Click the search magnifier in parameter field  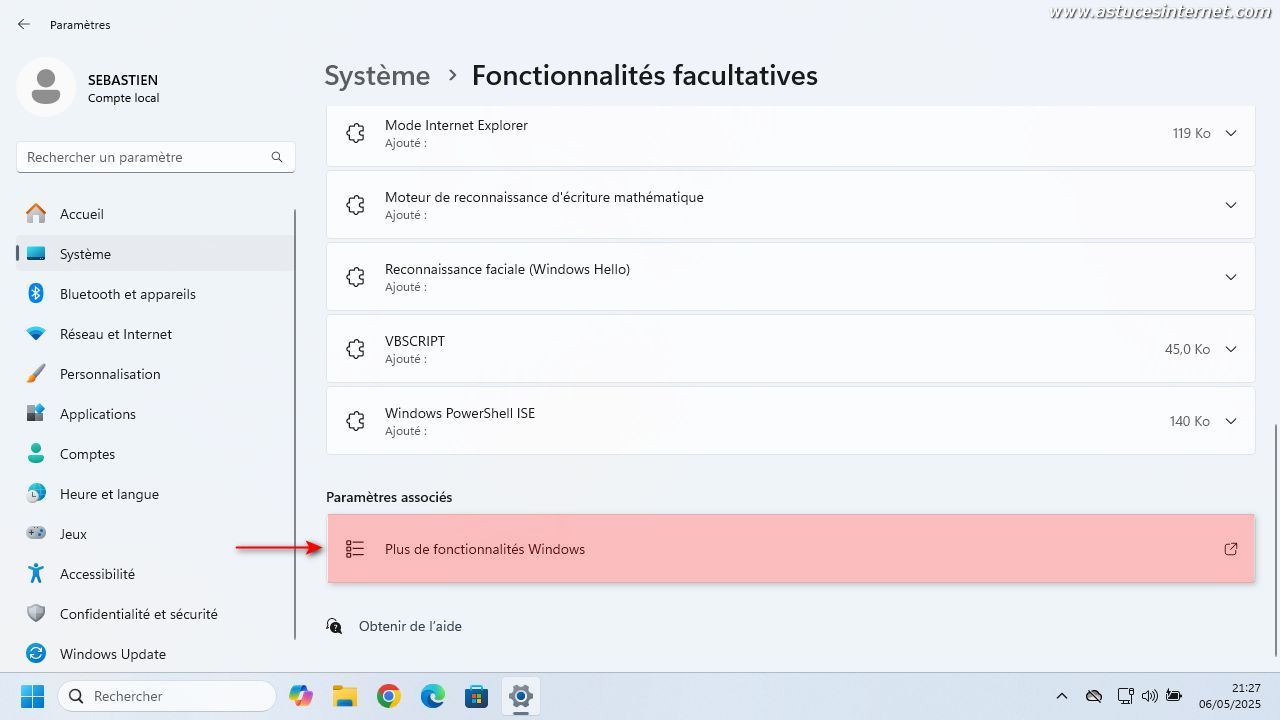[x=277, y=157]
